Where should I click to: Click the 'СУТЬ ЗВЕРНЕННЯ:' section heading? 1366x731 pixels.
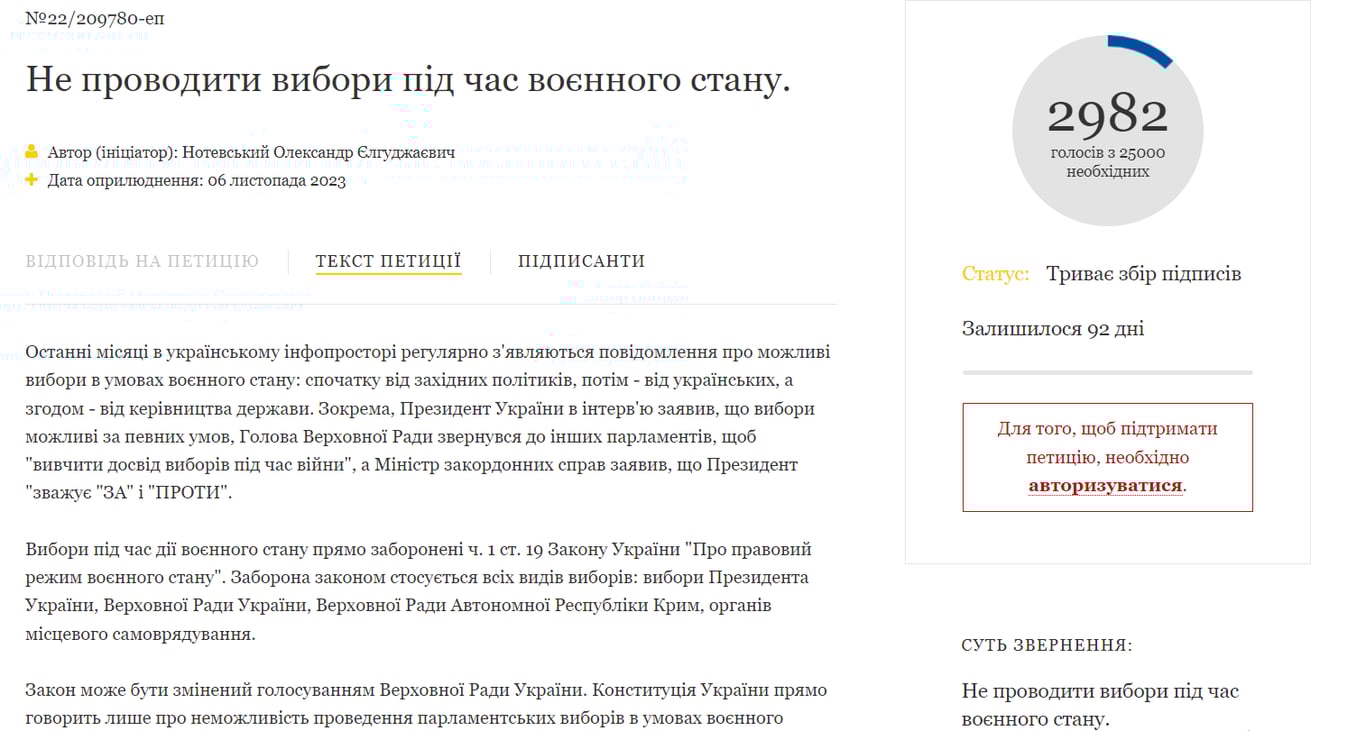click(1047, 646)
